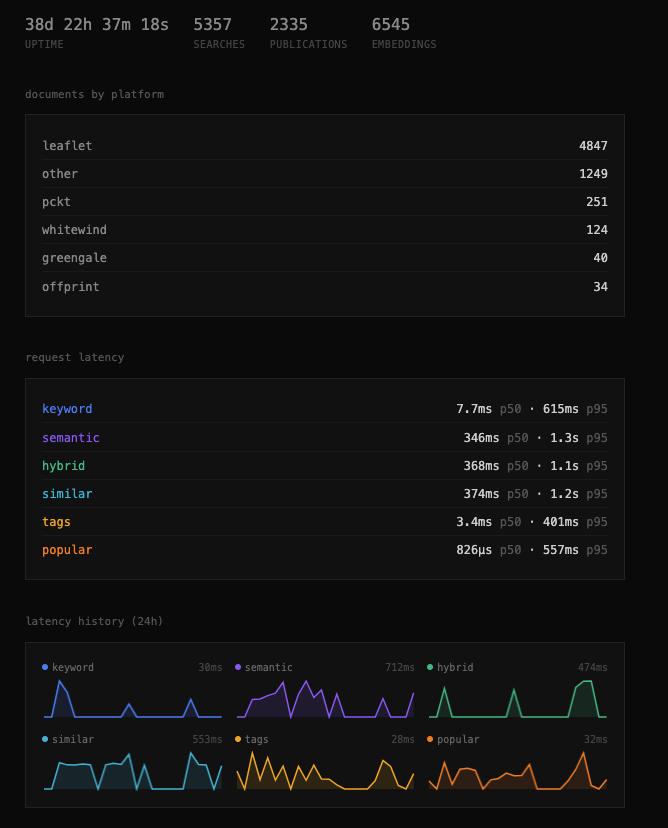Click the teal similar legend dot
668x828 pixels.
click(x=45, y=739)
